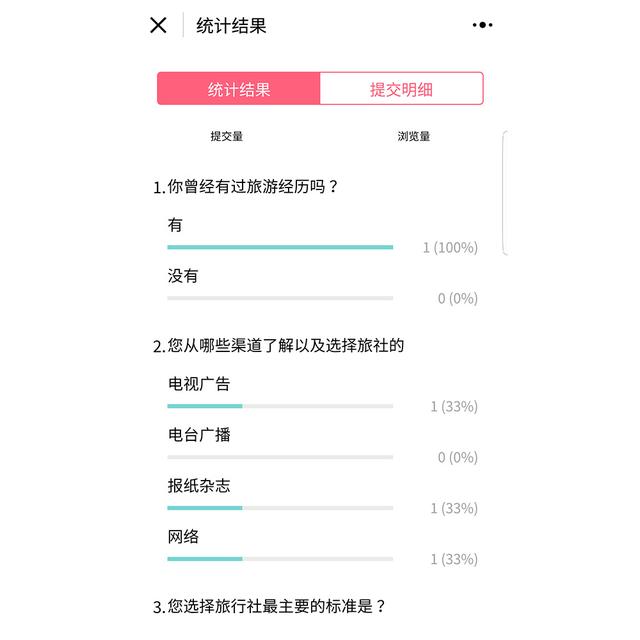Image resolution: width=640 pixels, height=640 pixels.
Task: Click the 报纸杂志 option label
Action: pos(199,486)
